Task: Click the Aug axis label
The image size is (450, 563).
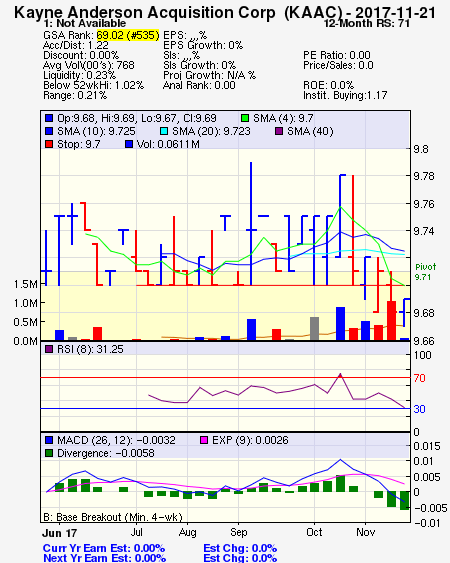Action: point(187,532)
